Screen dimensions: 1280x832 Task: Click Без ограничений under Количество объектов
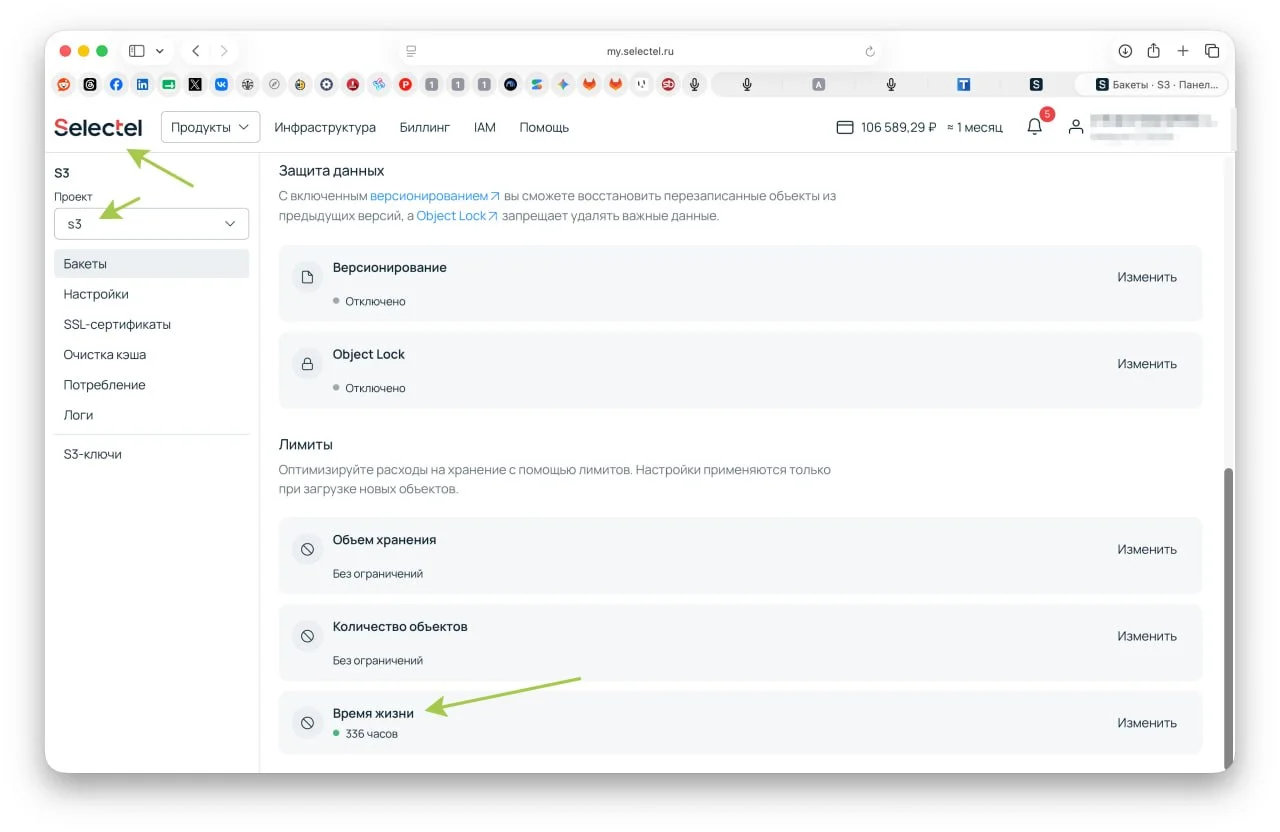click(378, 660)
